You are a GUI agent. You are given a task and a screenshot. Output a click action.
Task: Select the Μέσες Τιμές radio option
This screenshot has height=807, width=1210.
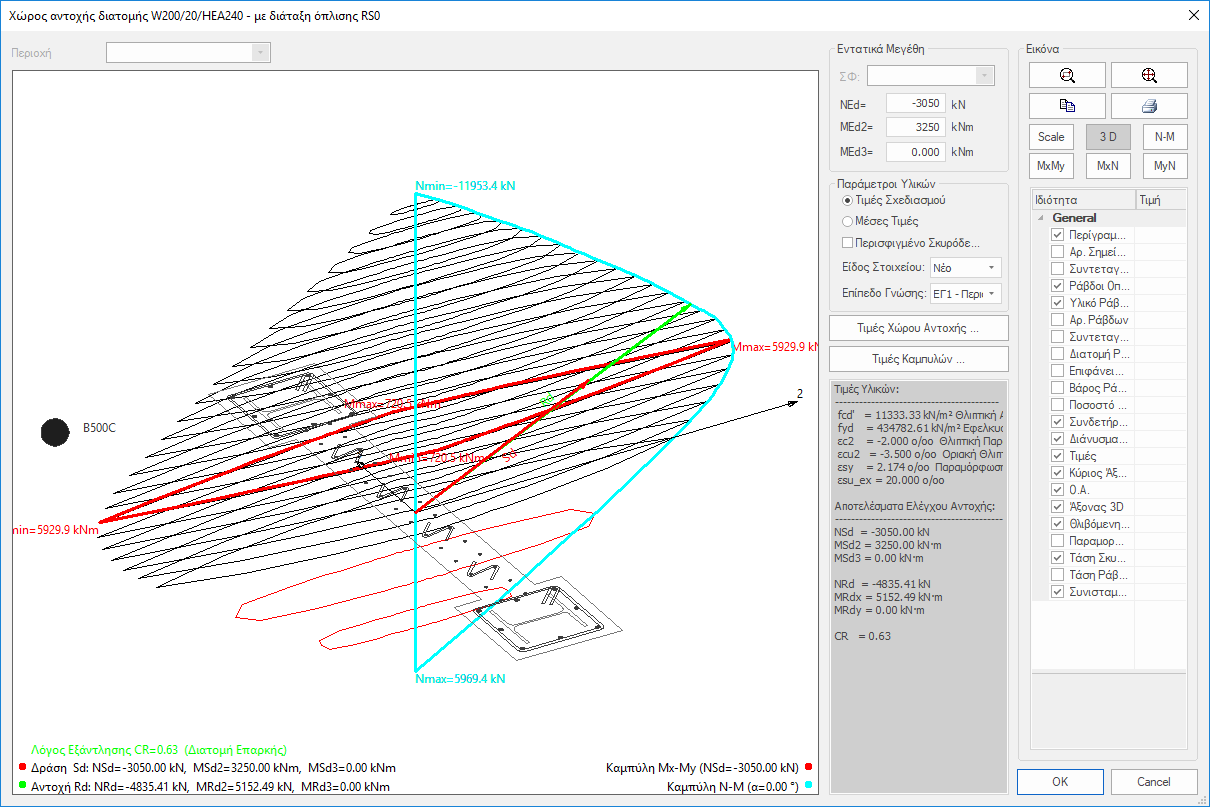[x=848, y=221]
